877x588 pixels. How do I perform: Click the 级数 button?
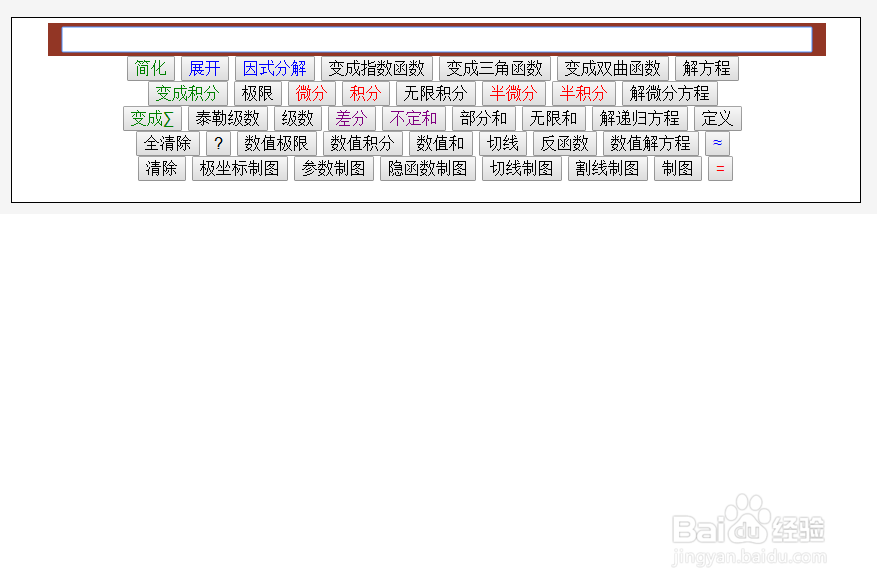[298, 119]
